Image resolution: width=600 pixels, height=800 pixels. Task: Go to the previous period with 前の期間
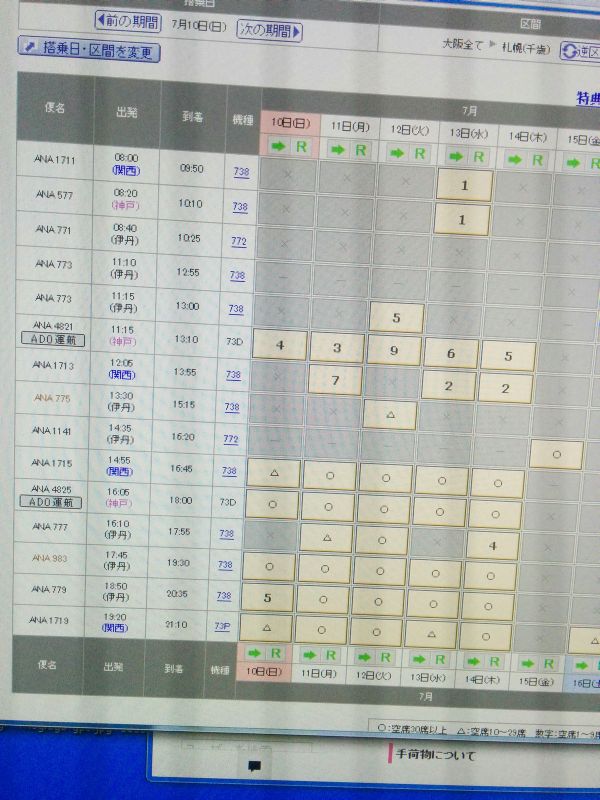[128, 21]
